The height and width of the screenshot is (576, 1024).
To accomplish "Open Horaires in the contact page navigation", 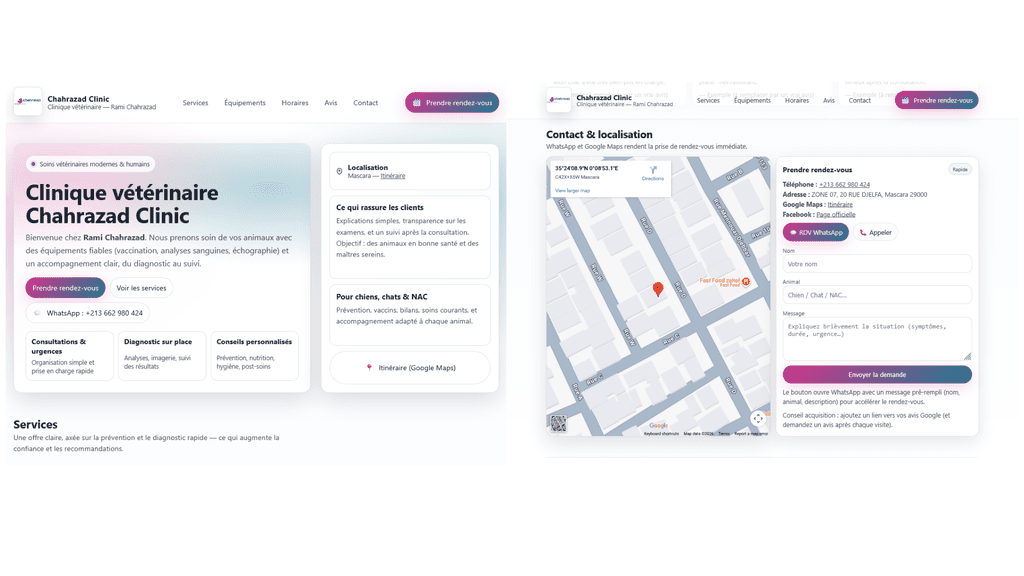I will tap(797, 101).
